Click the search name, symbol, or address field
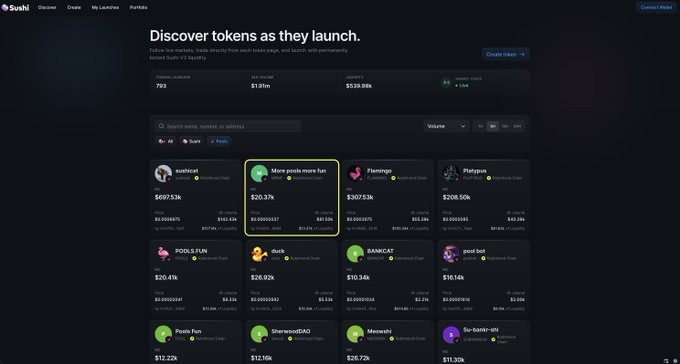 pos(228,126)
